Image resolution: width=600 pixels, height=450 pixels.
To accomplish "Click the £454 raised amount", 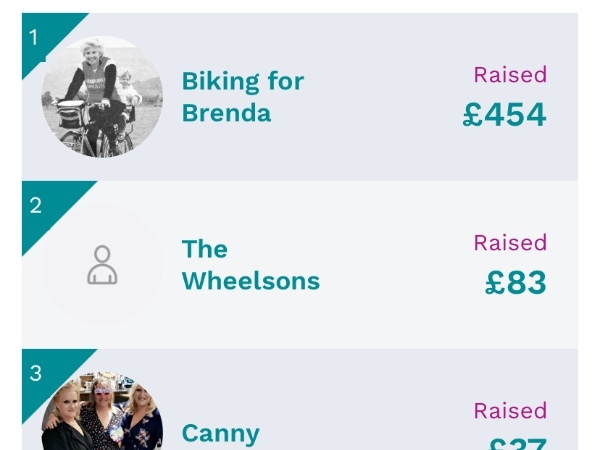I will [504, 114].
